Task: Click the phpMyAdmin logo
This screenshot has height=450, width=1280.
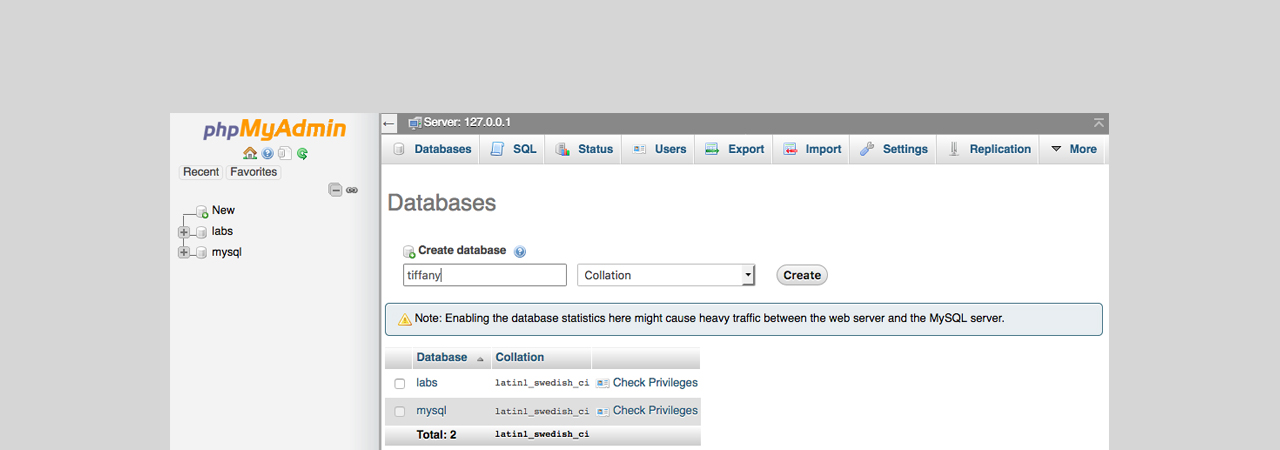Action: tap(275, 130)
